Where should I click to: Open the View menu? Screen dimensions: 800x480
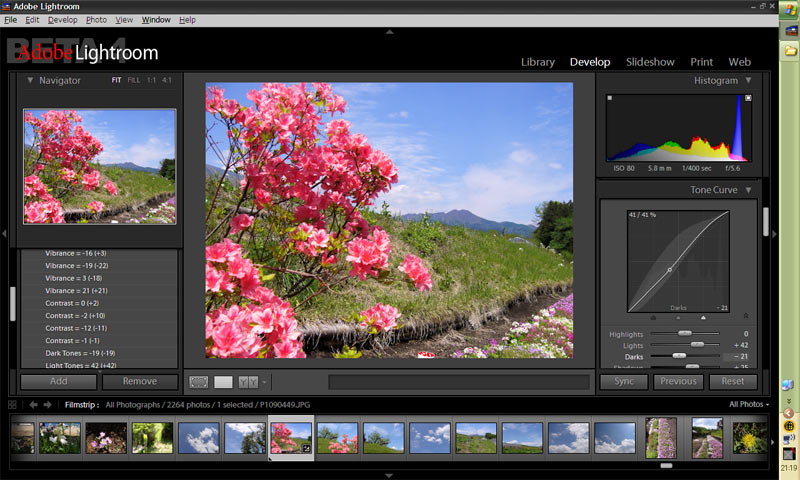124,20
